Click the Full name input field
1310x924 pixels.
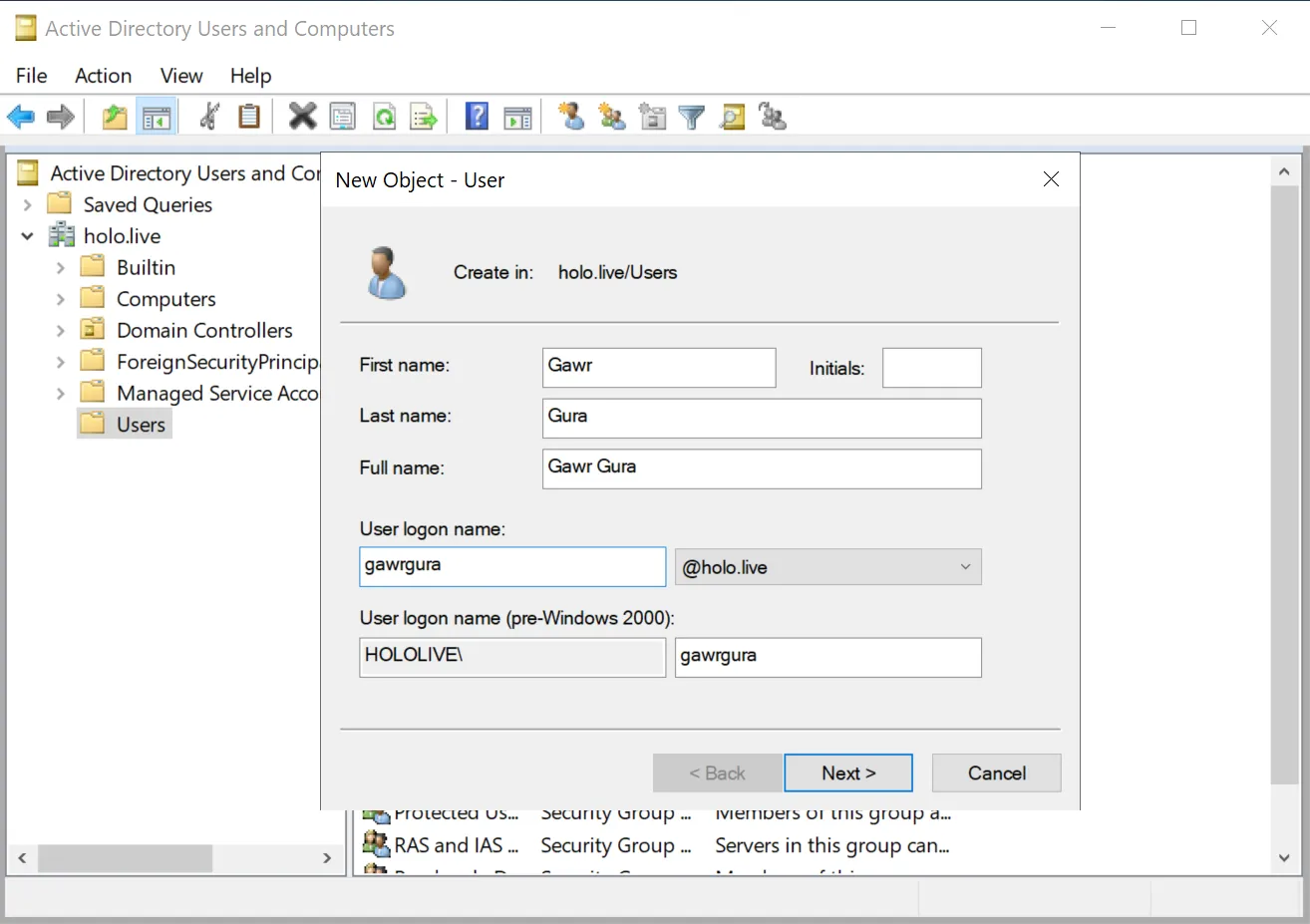(x=762, y=468)
